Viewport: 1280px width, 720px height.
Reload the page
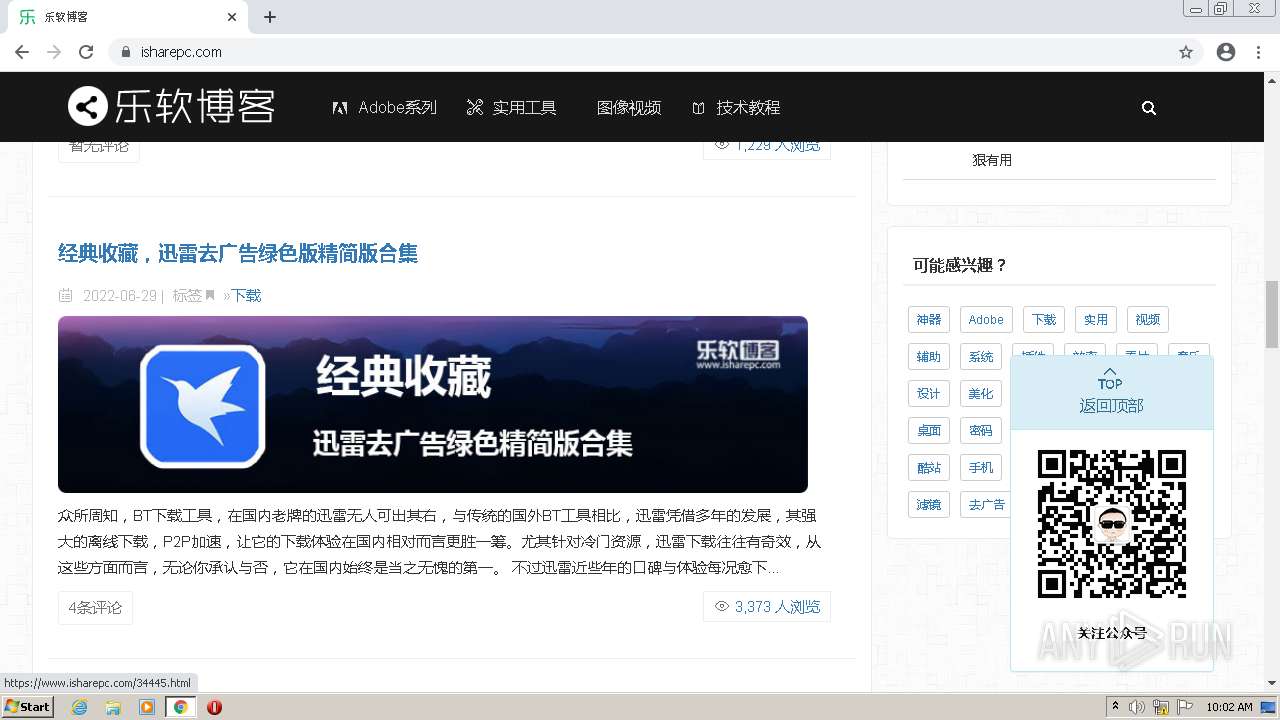point(86,52)
